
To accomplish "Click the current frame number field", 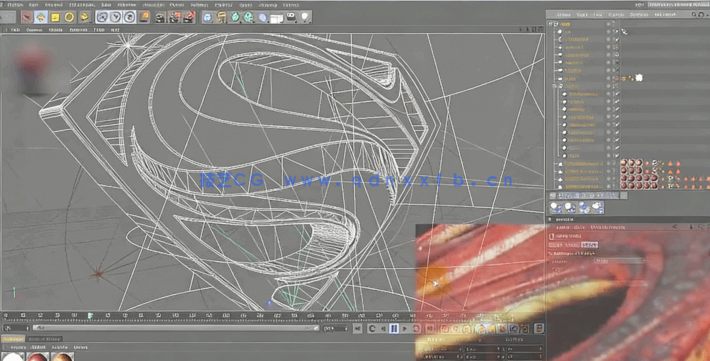I will pos(16,328).
